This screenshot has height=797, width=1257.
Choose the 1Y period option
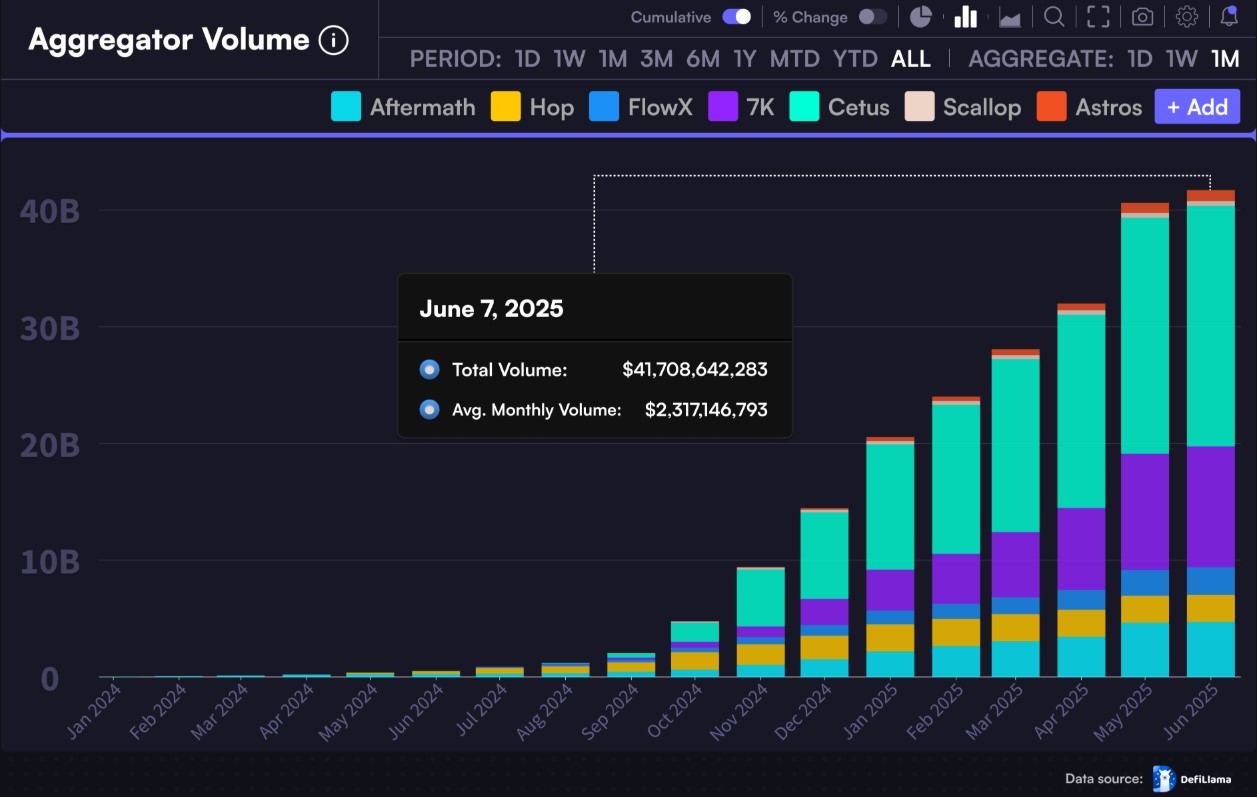tap(745, 59)
